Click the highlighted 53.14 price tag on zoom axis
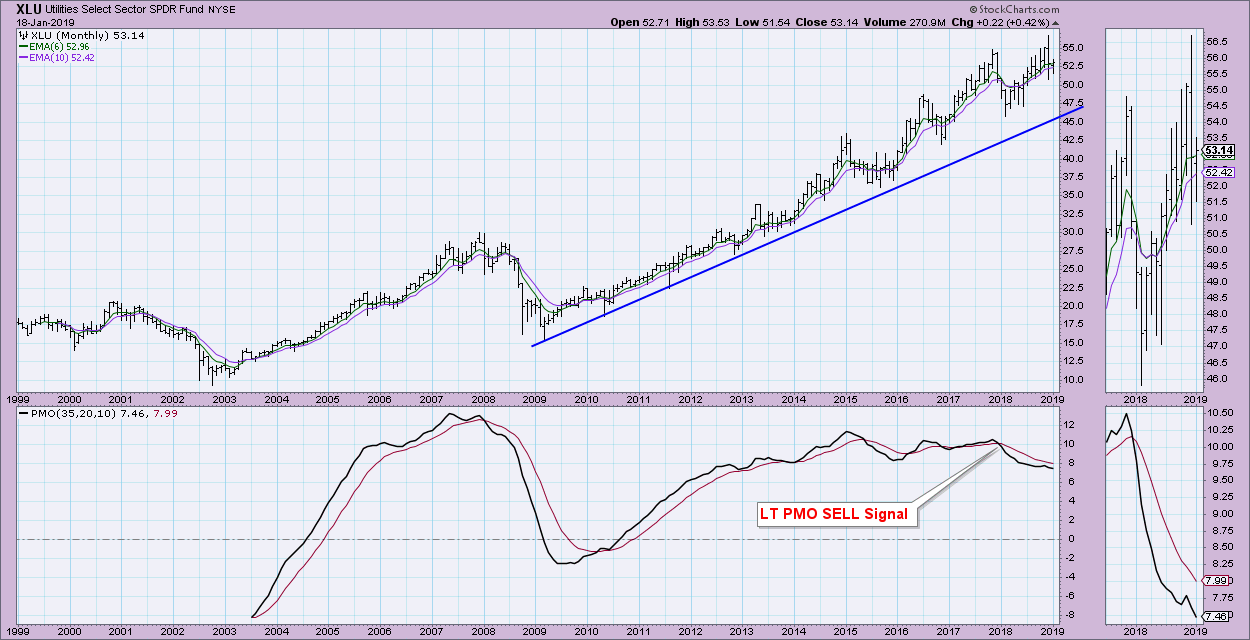The height and width of the screenshot is (640, 1250). tap(1219, 151)
